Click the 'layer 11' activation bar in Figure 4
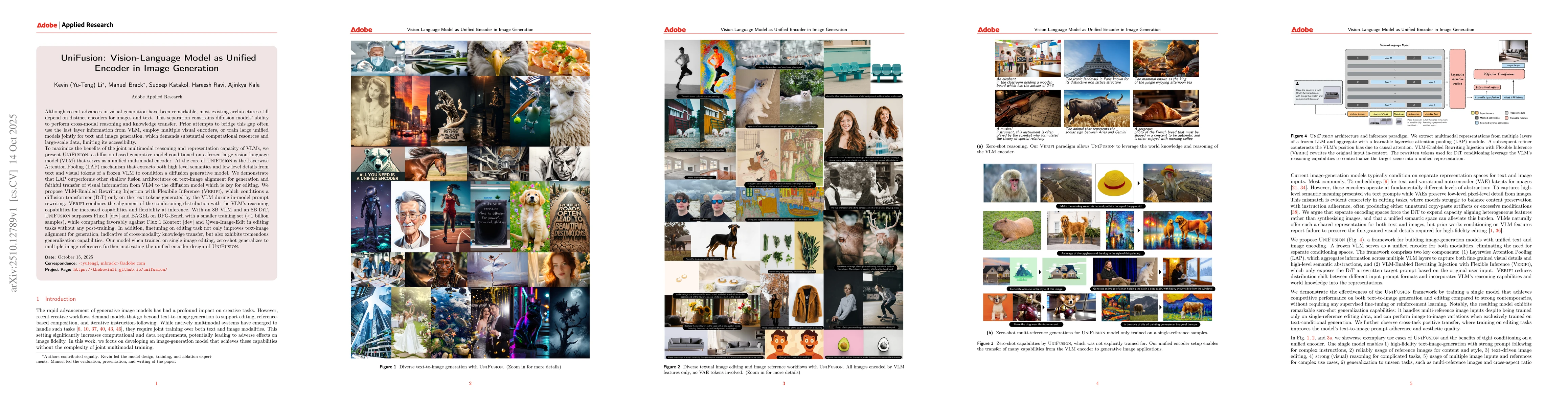Viewport: 1568px width, 406px height. [1387, 58]
